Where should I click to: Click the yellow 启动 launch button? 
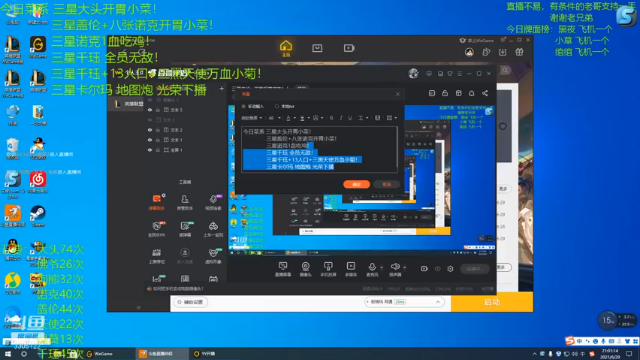pos(492,302)
